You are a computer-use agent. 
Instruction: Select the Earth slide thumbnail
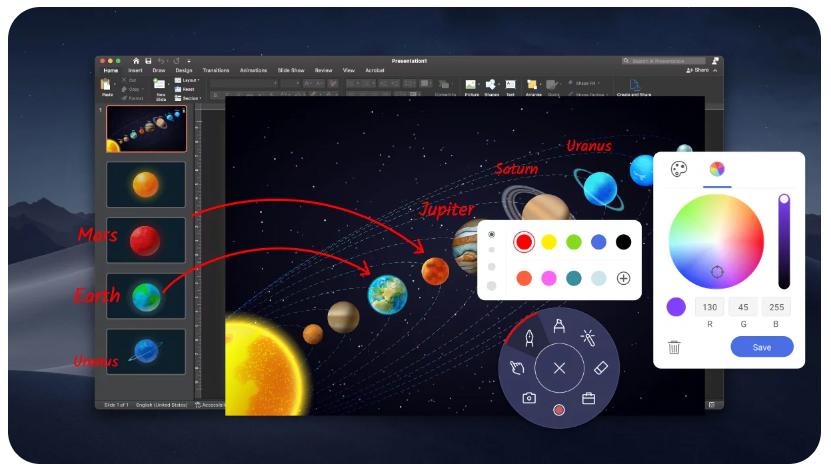click(146, 295)
